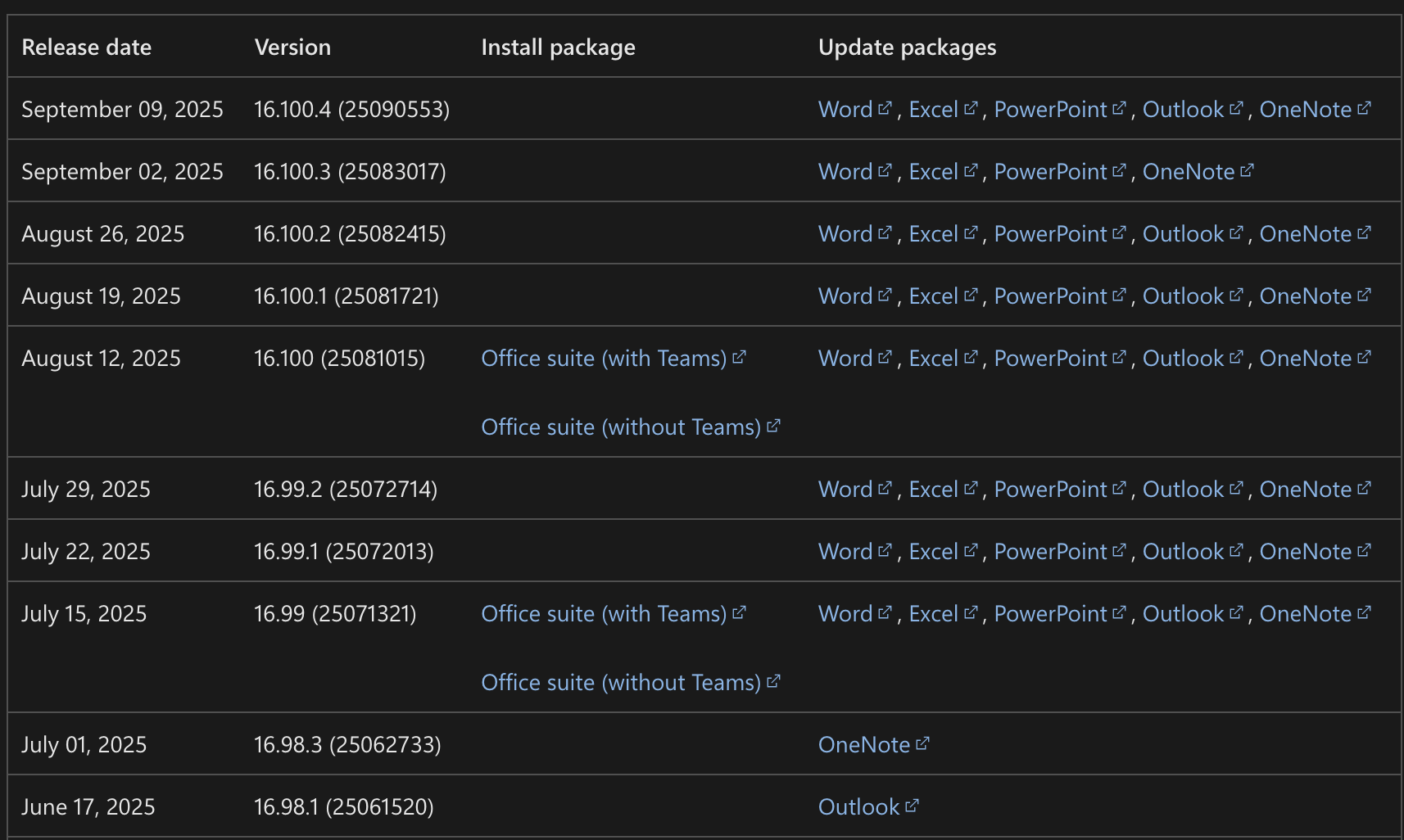This screenshot has height=840, width=1404.
Task: Download Excel update for September 02, 2025
Action: [933, 172]
